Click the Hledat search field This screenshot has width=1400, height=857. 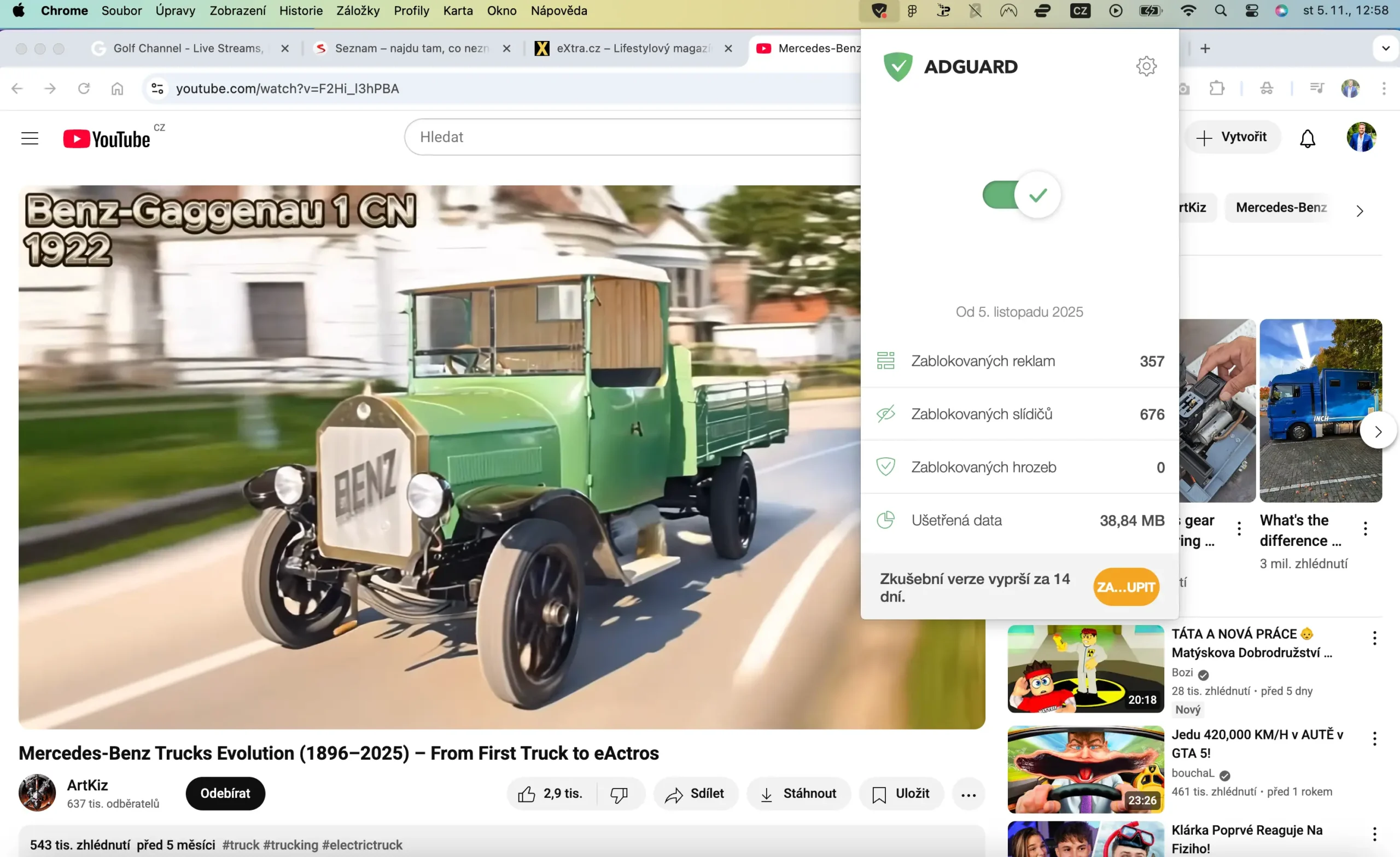coord(625,136)
